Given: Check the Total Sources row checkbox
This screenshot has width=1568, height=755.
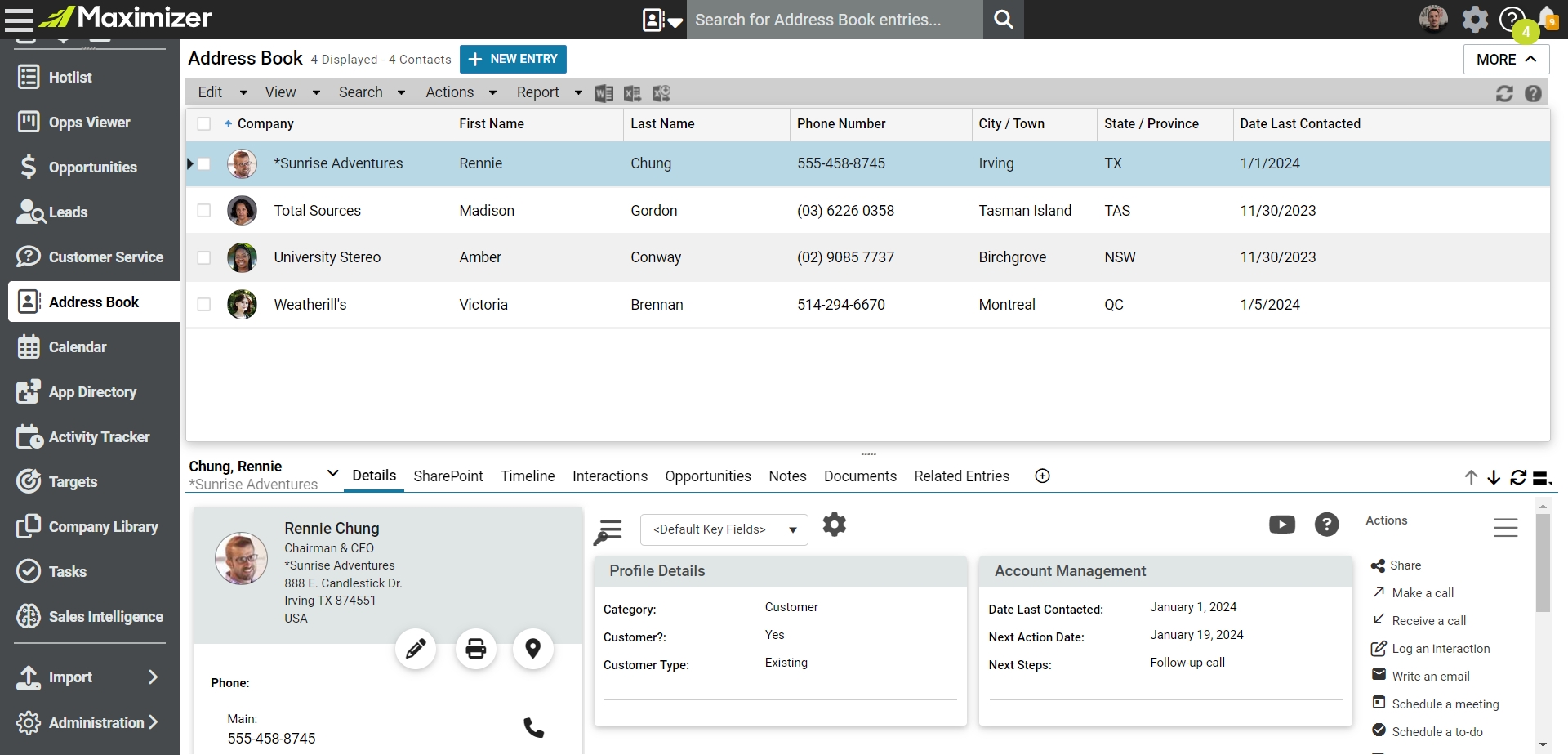Looking at the screenshot, I should click(204, 211).
